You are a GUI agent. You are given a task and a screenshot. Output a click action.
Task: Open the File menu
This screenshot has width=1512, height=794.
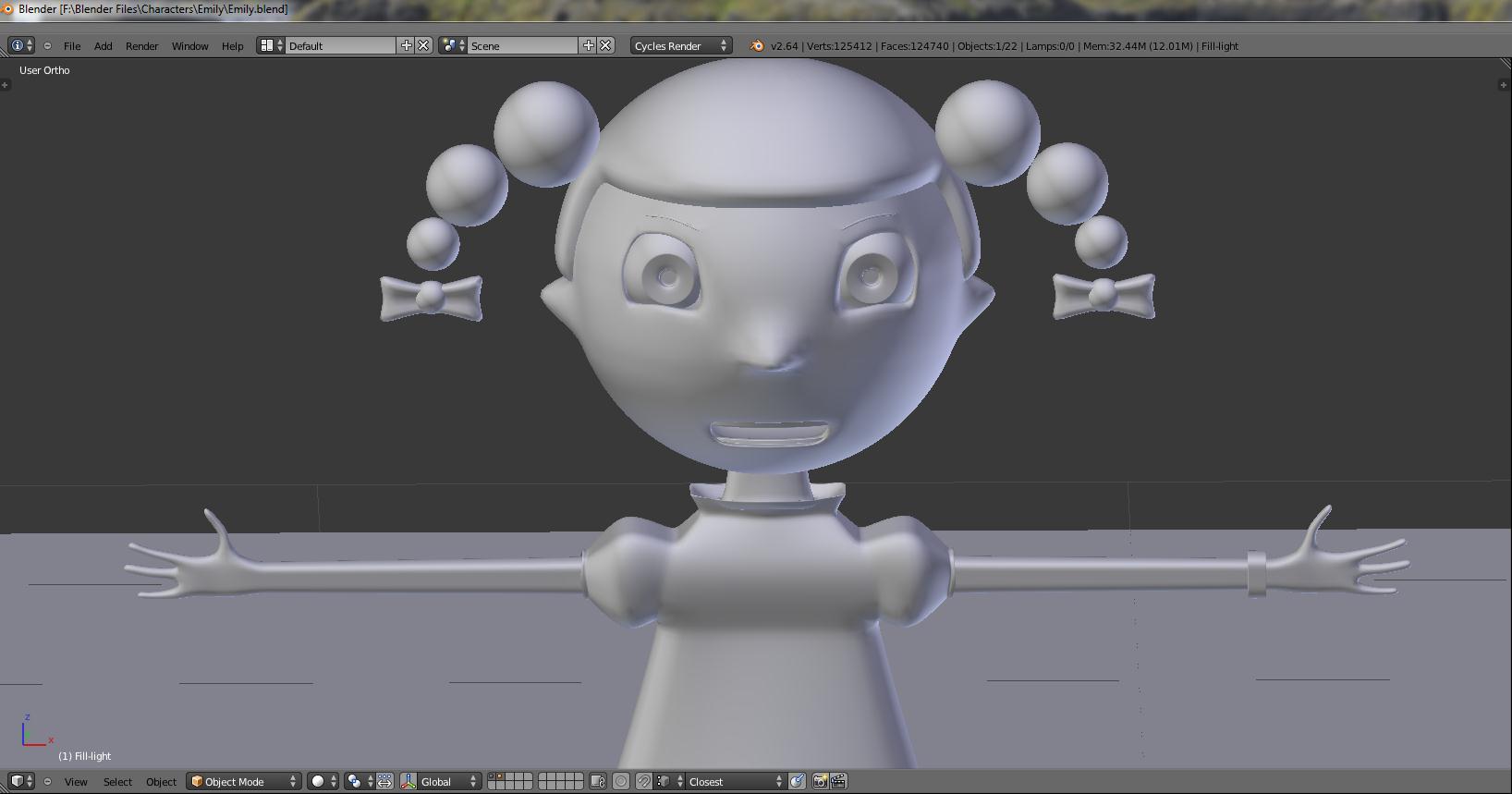(72, 45)
